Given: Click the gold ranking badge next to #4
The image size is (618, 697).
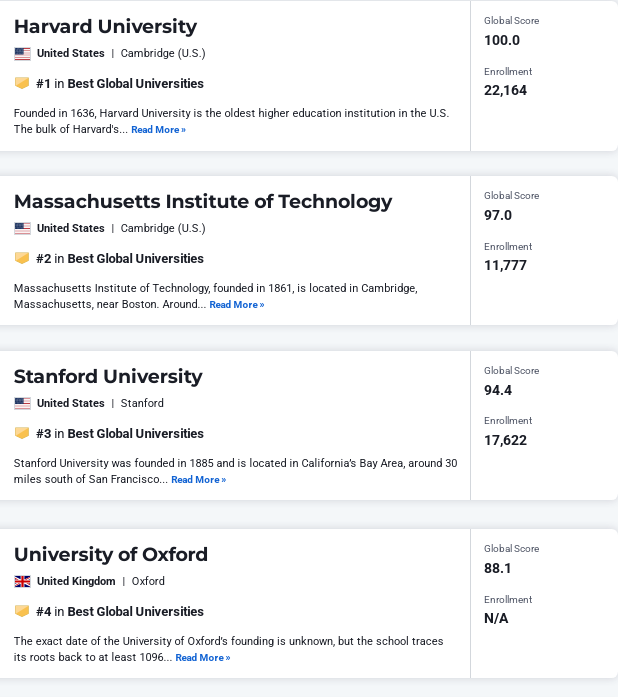Looking at the screenshot, I should pos(22,611).
